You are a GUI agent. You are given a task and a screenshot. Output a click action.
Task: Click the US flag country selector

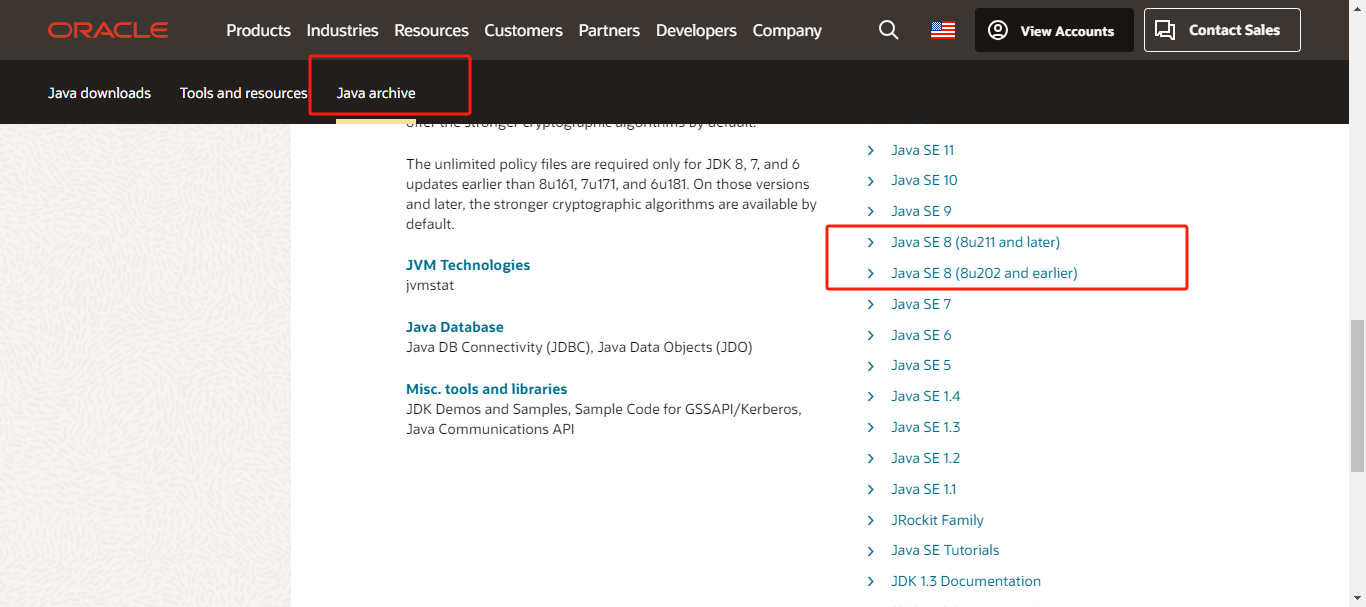pos(942,30)
